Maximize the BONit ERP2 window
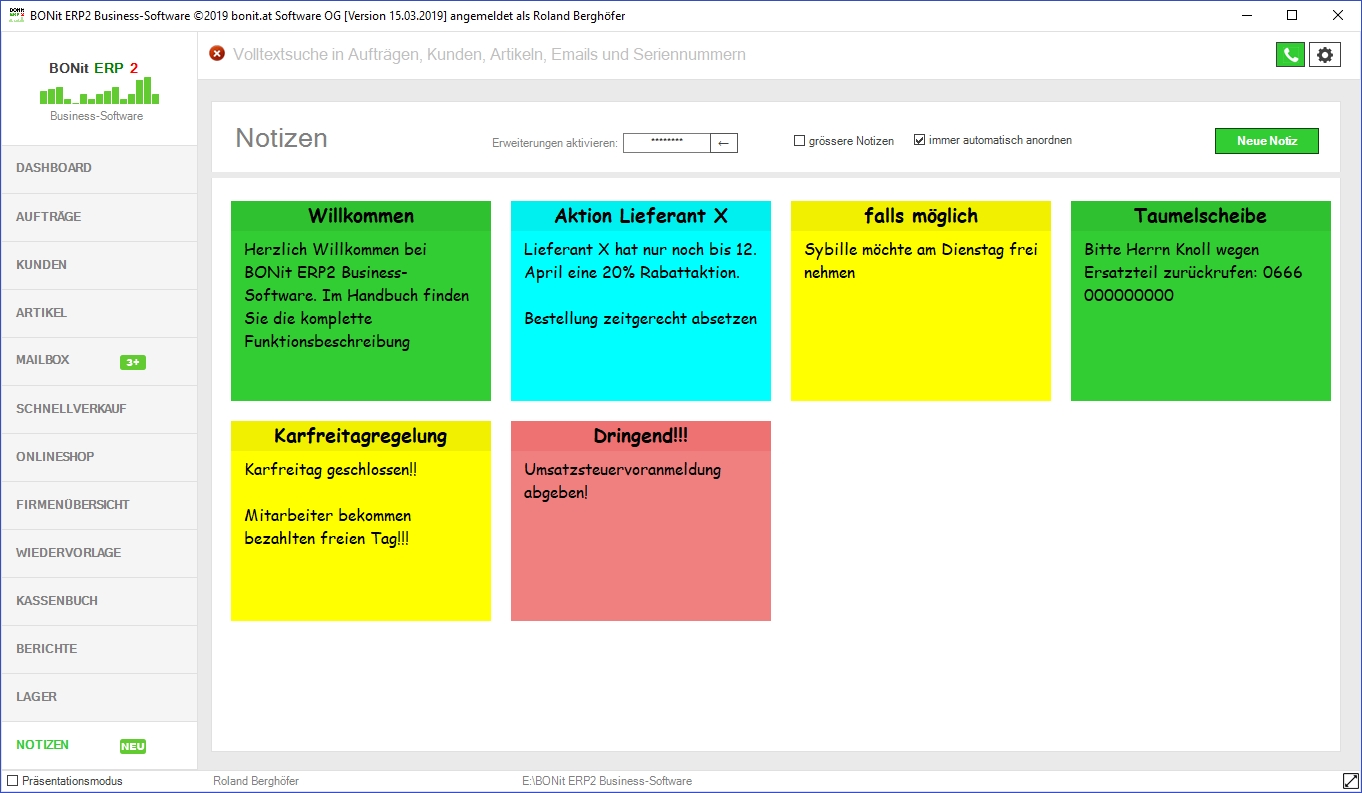 click(x=1292, y=16)
